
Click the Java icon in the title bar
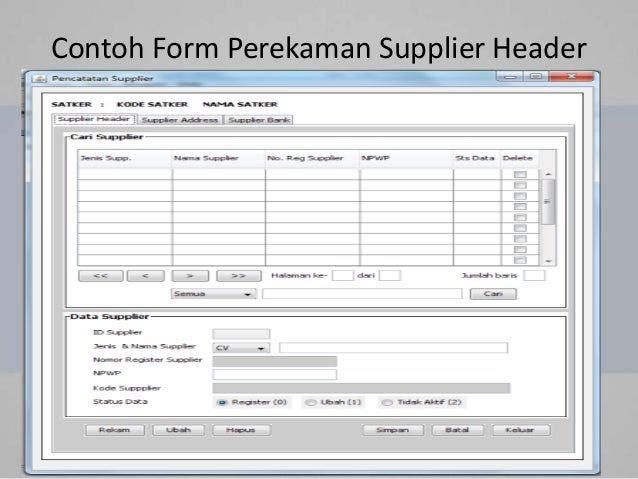(x=39, y=79)
